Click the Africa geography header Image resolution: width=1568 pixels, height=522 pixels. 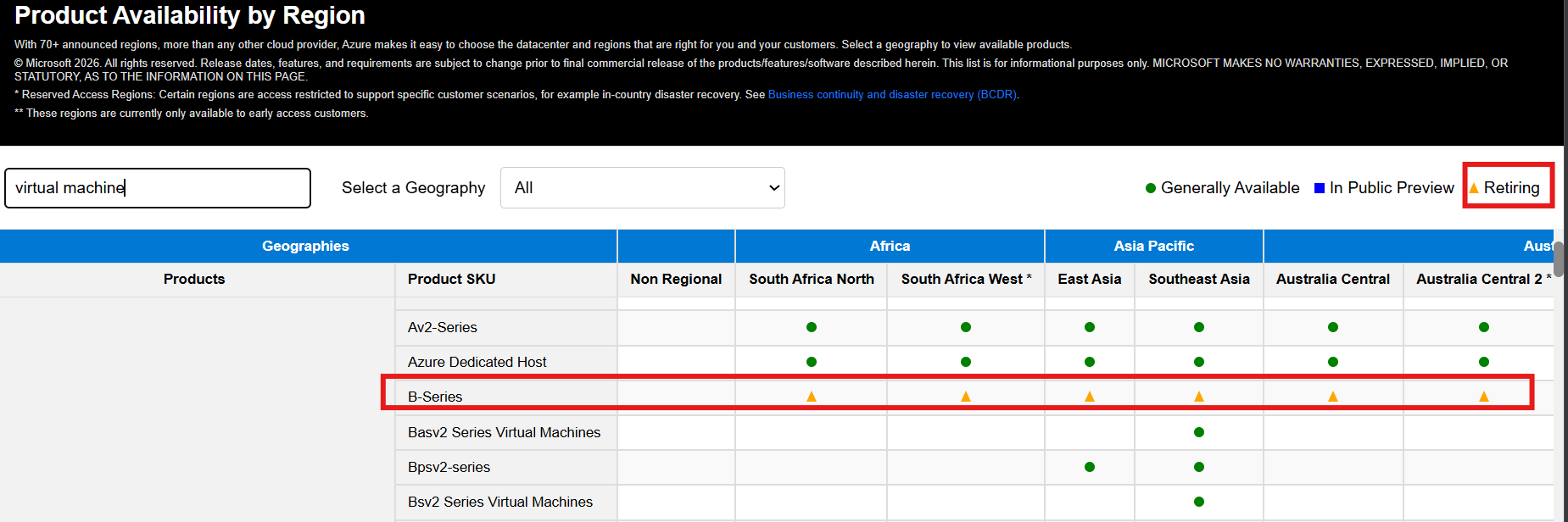(890, 246)
